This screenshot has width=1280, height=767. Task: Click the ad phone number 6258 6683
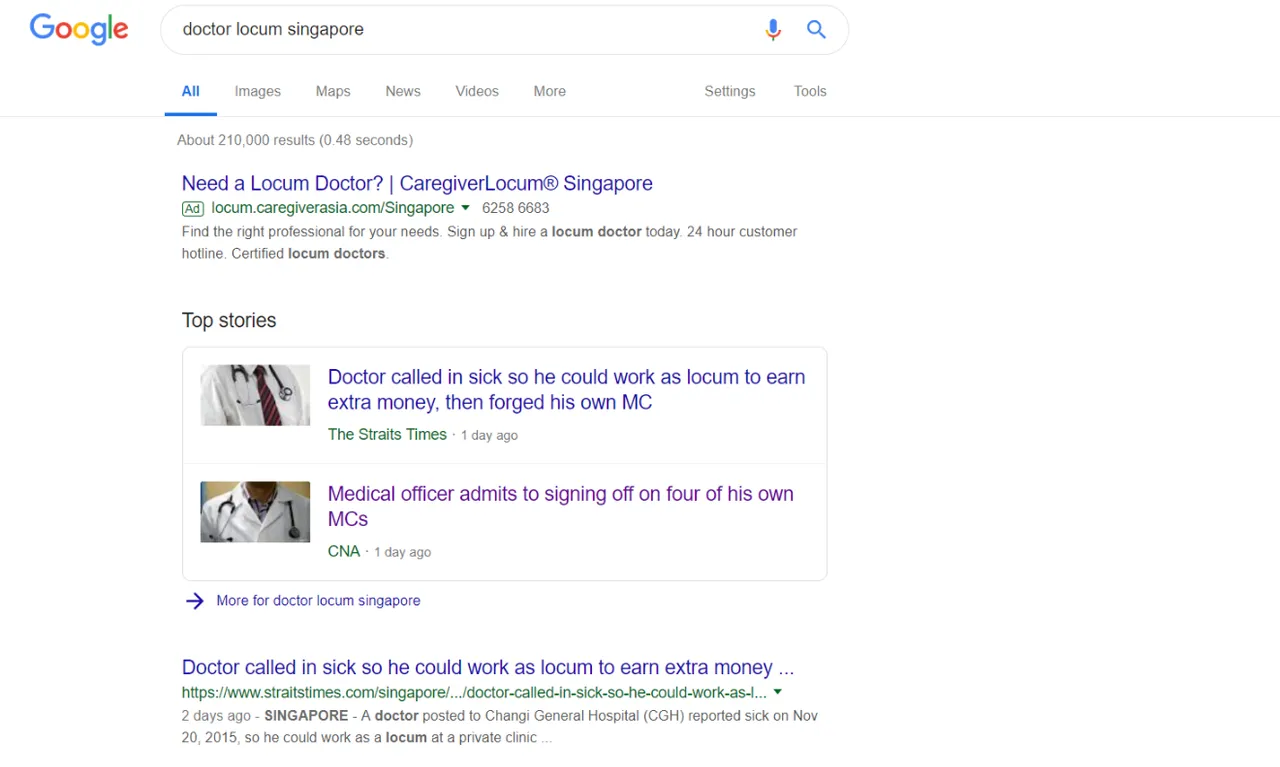point(515,208)
